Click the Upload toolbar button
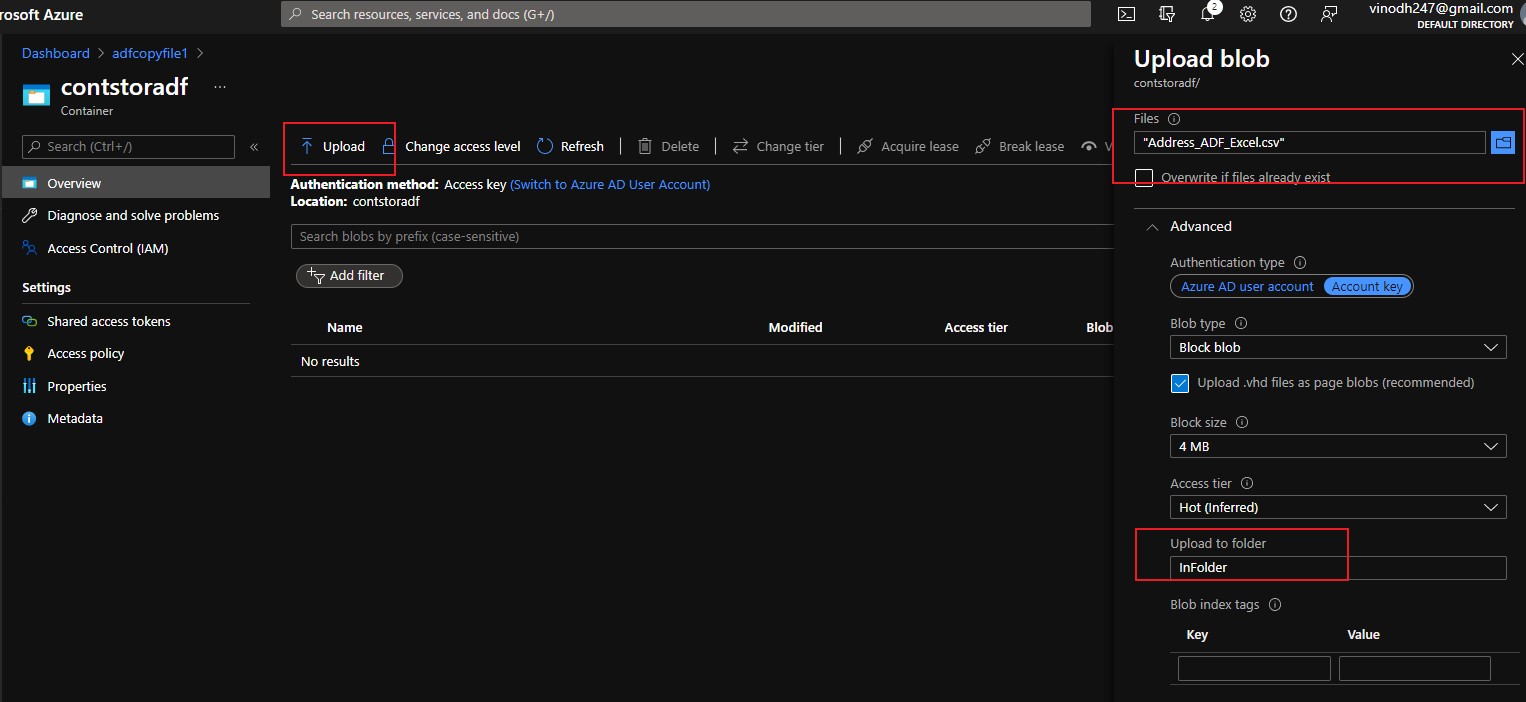 pyautogui.click(x=334, y=147)
